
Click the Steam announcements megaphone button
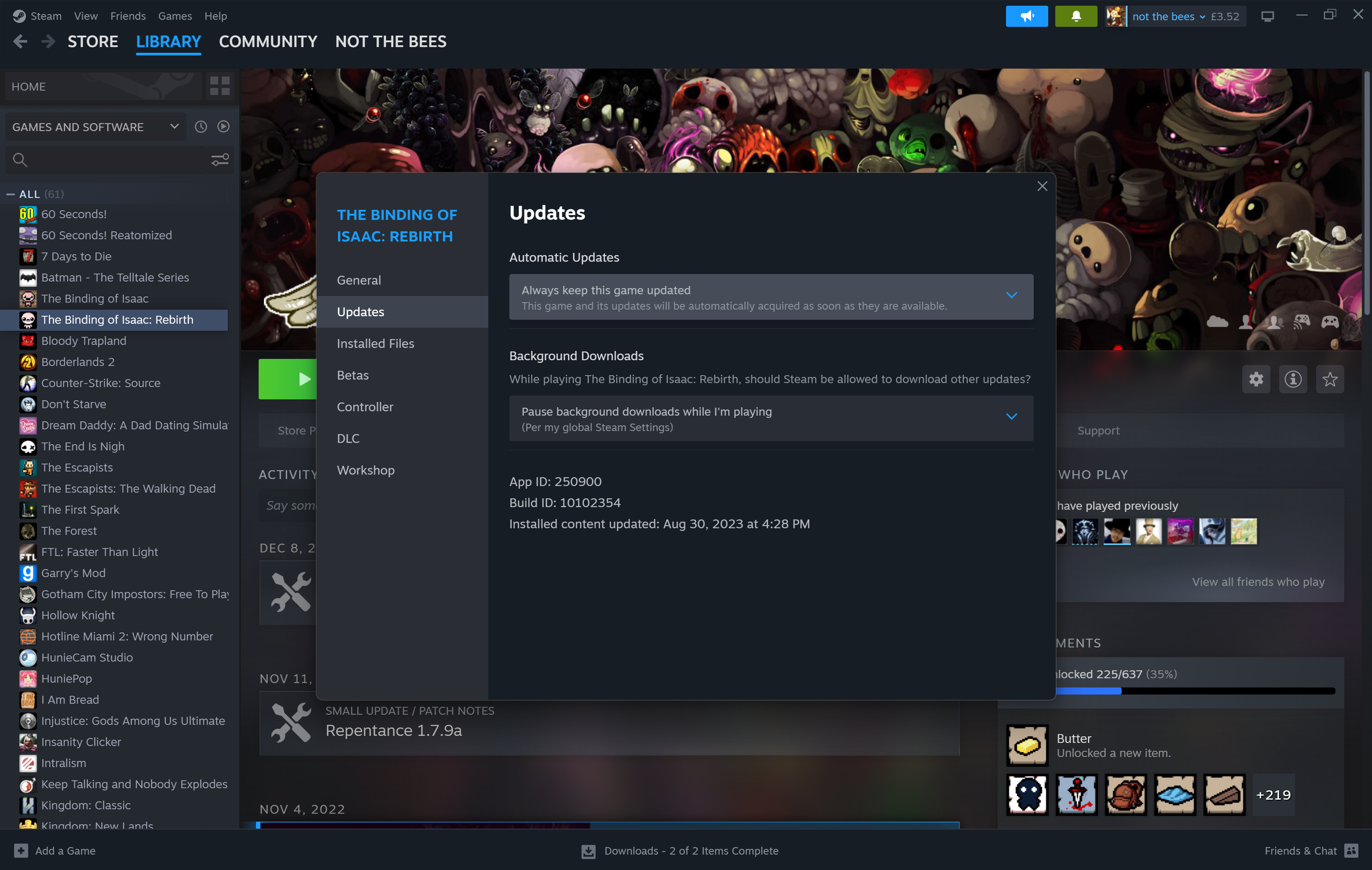tap(1026, 16)
